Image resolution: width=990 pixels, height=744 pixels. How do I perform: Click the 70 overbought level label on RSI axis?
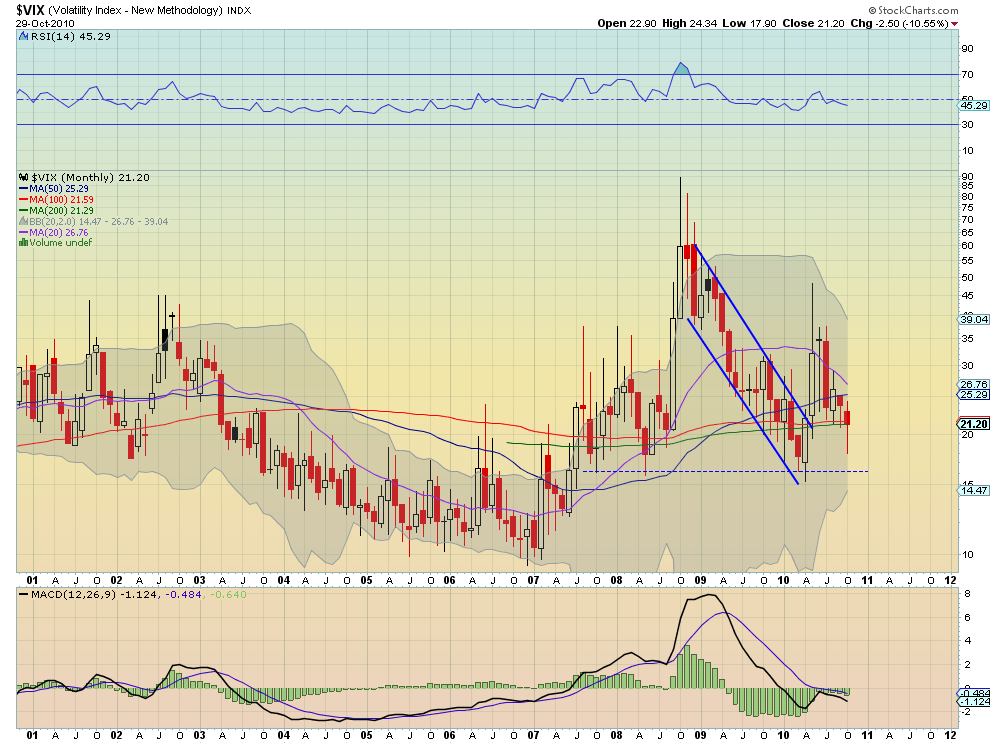(967, 75)
